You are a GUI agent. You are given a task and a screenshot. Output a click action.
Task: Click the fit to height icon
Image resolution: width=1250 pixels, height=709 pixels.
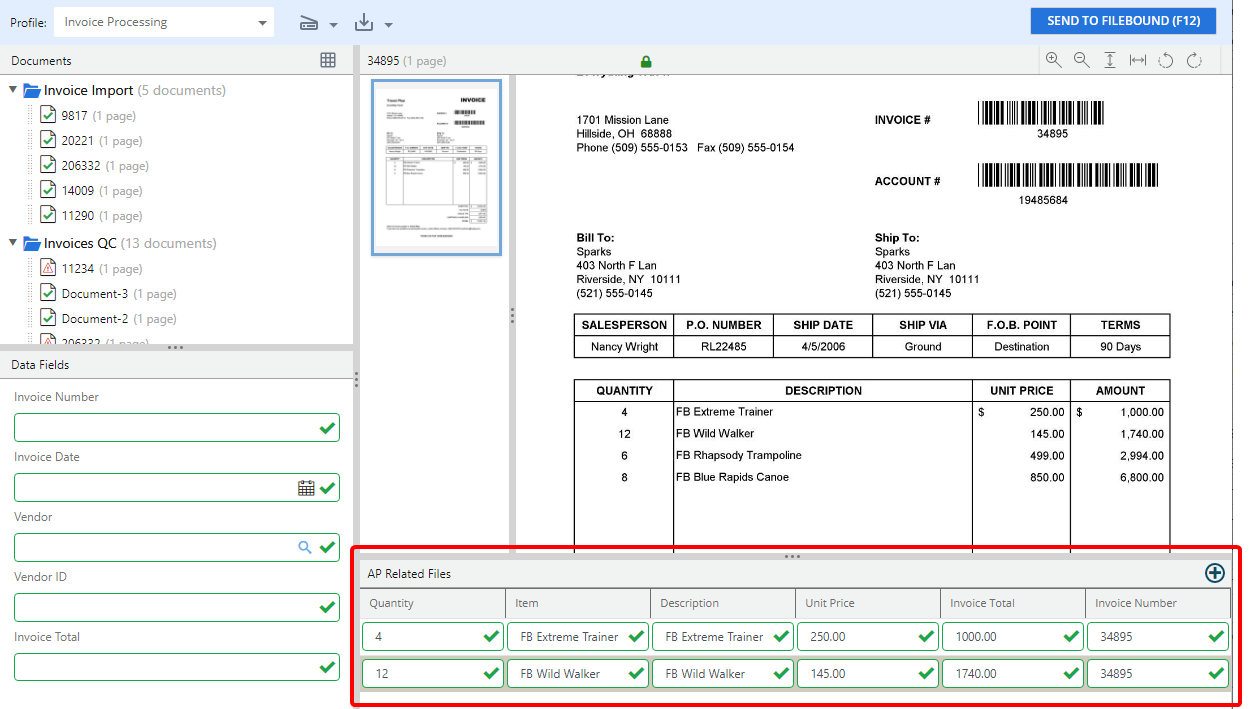[1110, 60]
